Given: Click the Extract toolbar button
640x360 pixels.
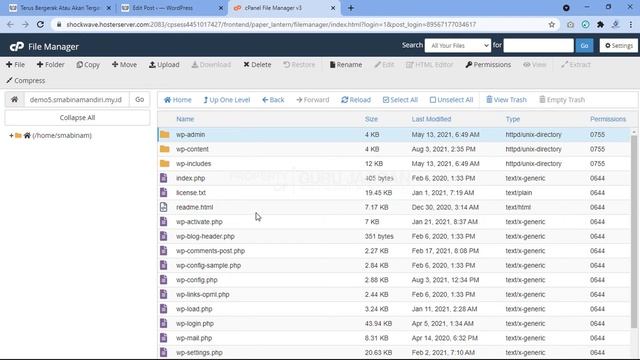Looking at the screenshot, I should (576, 64).
